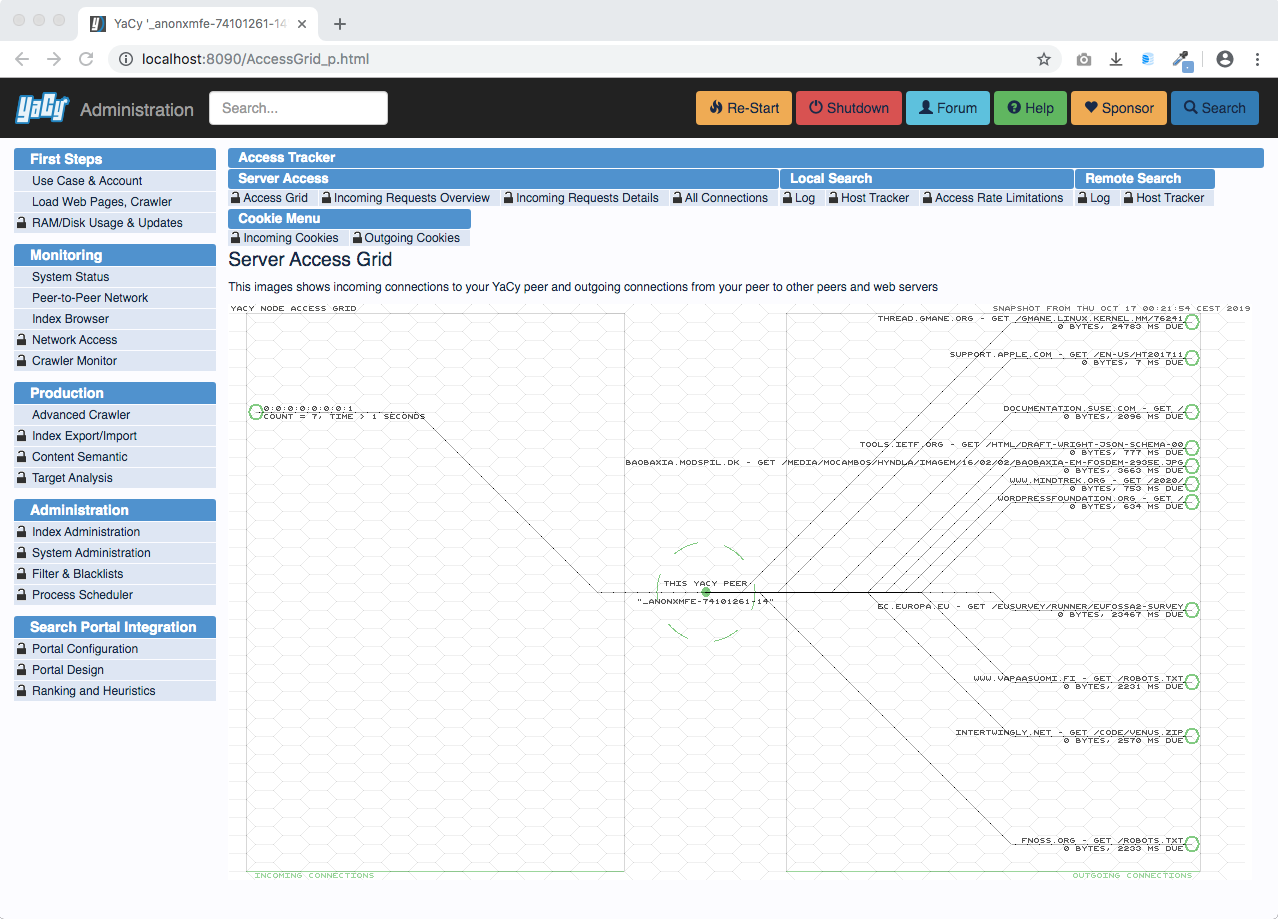The image size is (1278, 919).
Task: Switch to the All Connections tab
Action: click(x=720, y=198)
